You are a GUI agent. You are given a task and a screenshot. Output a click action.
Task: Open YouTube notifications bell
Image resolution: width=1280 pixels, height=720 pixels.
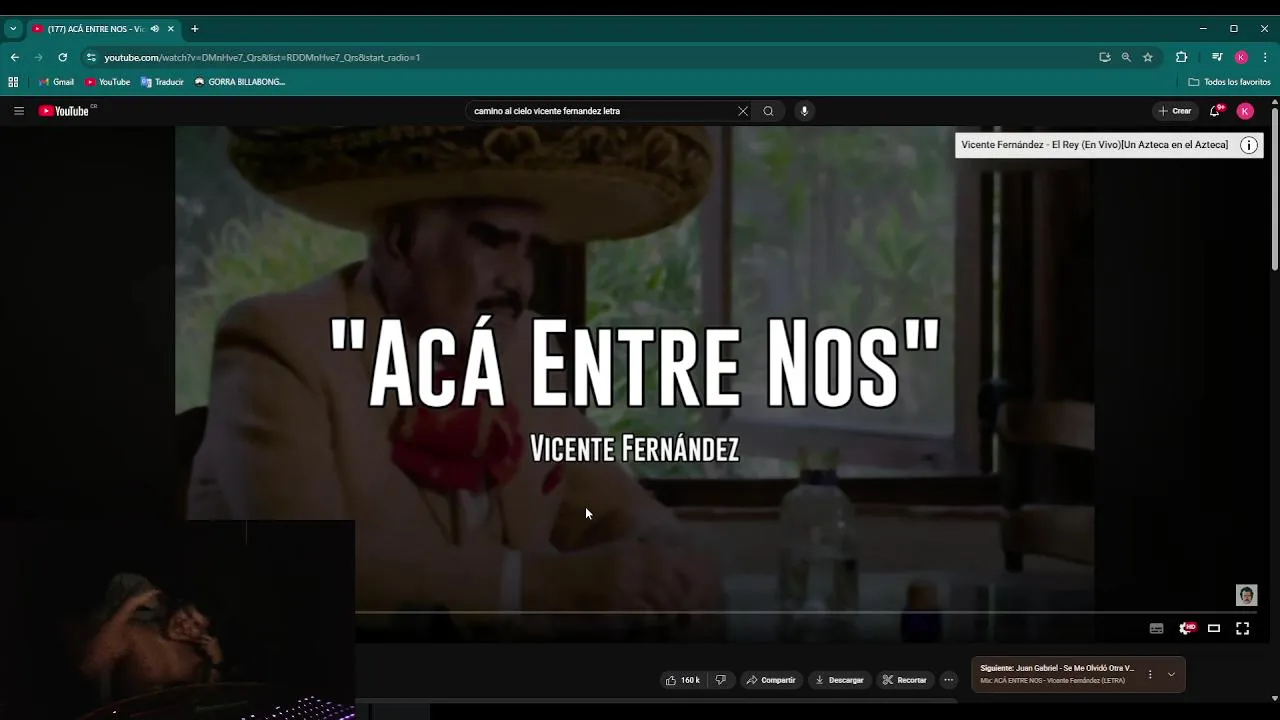(1216, 111)
